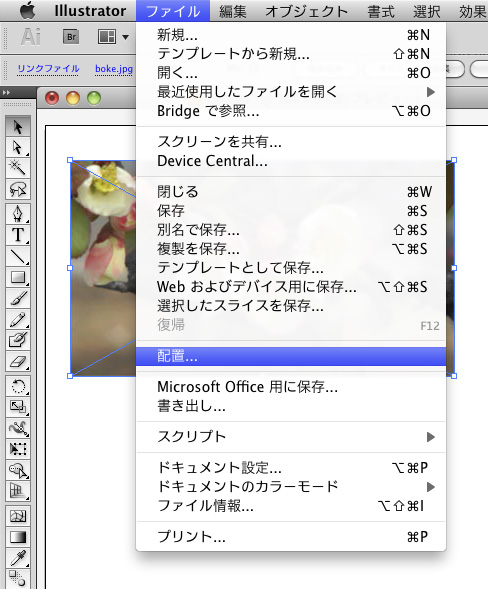Click the boke.jpg link

[114, 69]
